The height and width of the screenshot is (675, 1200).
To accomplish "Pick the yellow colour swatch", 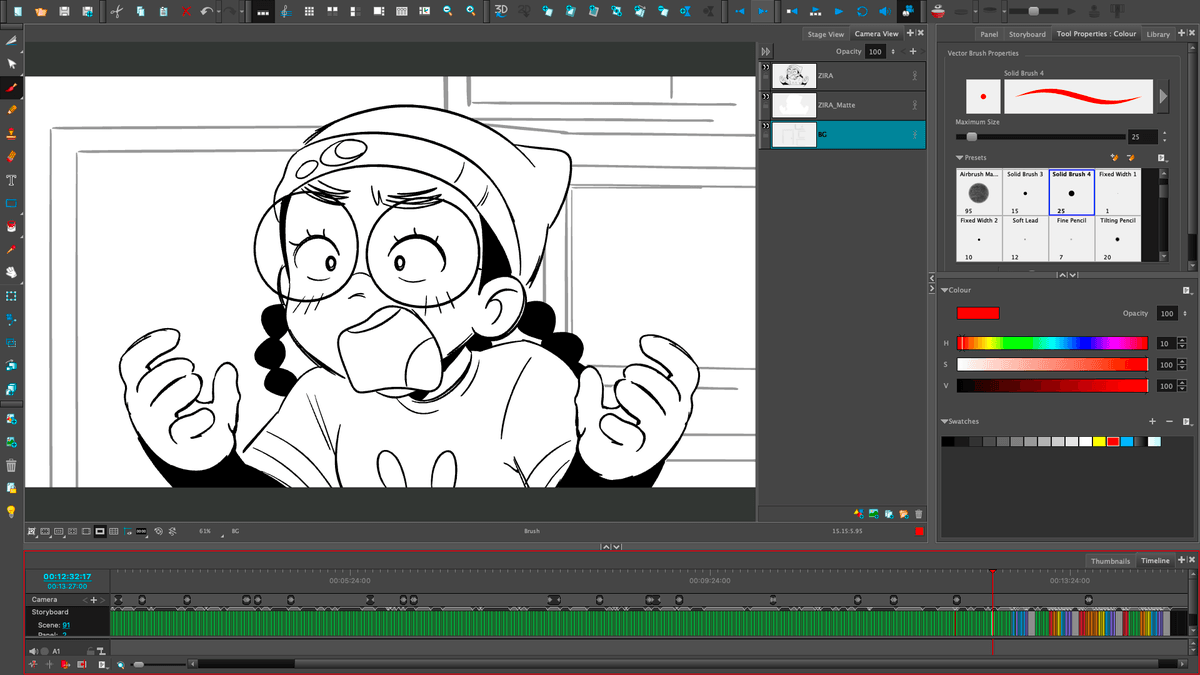I will coord(1099,441).
